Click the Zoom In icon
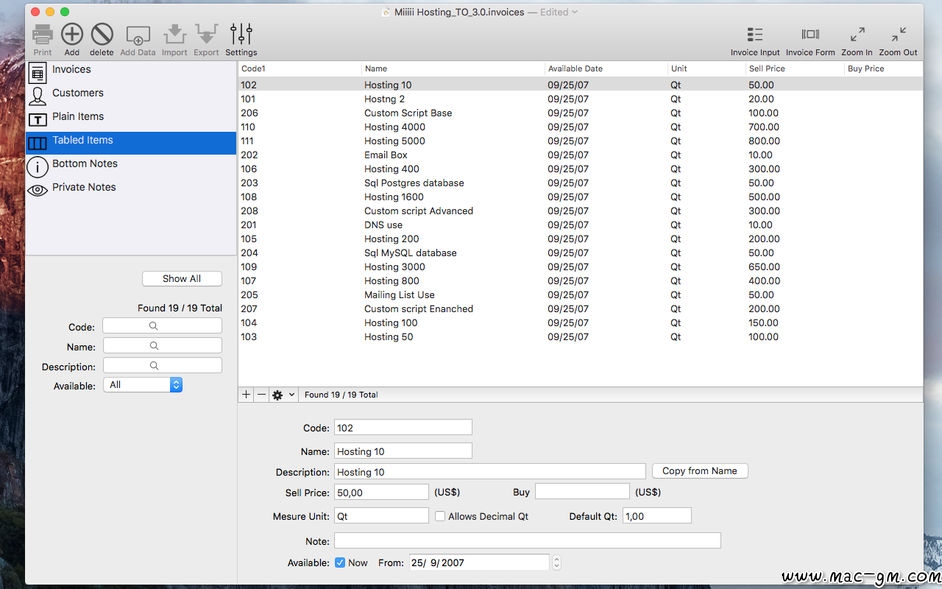This screenshot has height=589, width=942. (856, 36)
